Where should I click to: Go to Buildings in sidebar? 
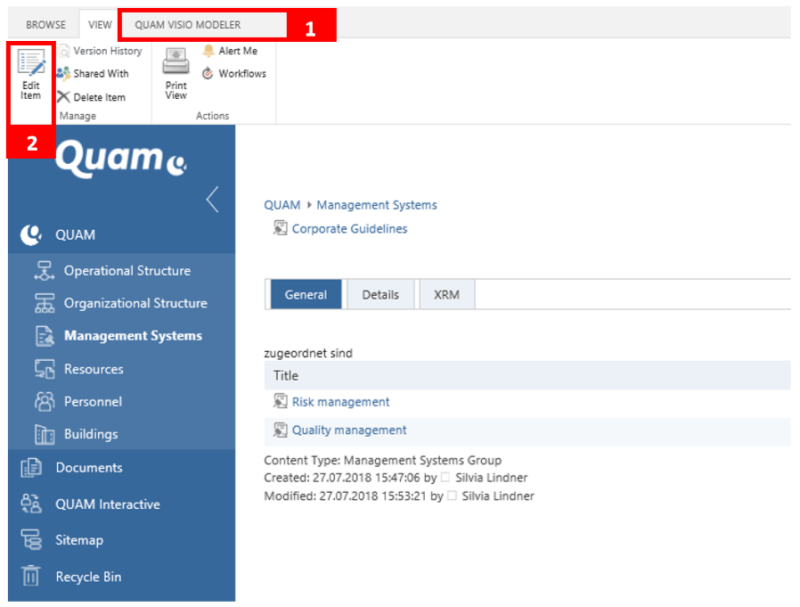coord(91,434)
